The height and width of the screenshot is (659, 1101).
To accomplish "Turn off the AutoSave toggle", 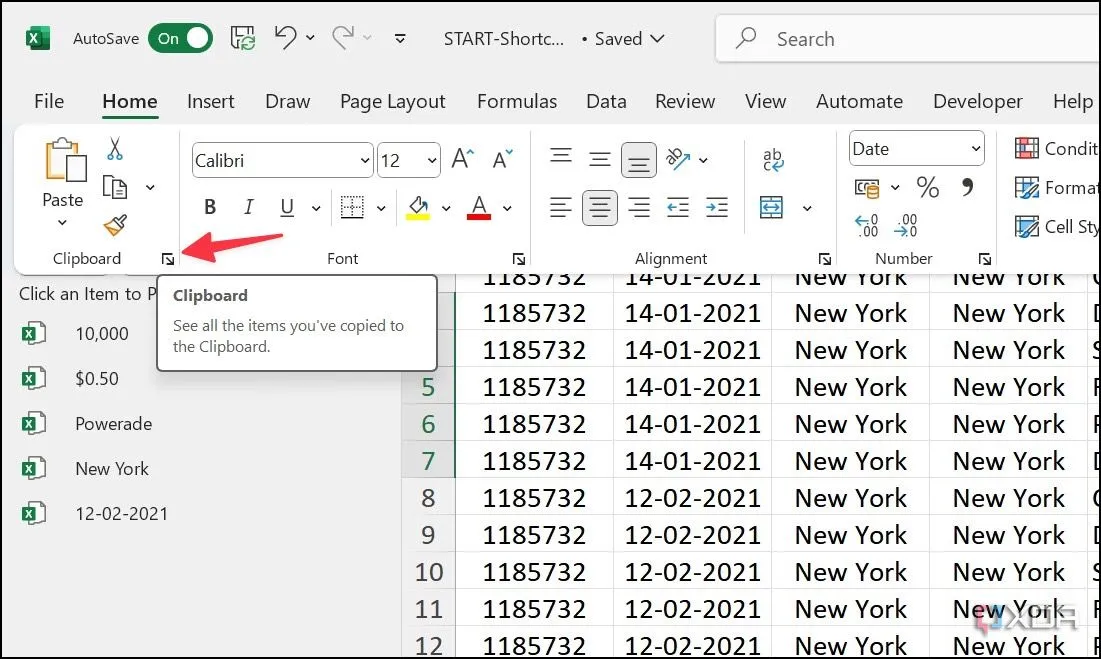I will [x=181, y=39].
